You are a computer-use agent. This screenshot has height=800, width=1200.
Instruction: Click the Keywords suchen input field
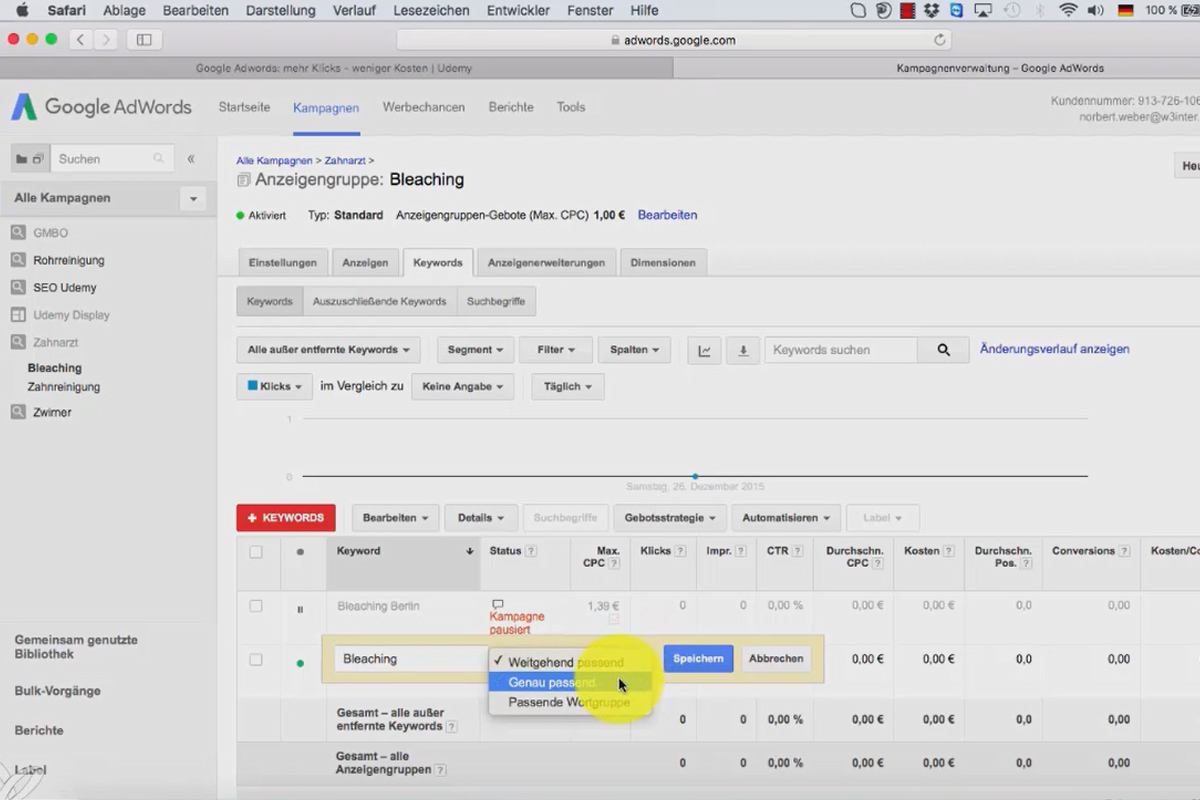pyautogui.click(x=841, y=350)
